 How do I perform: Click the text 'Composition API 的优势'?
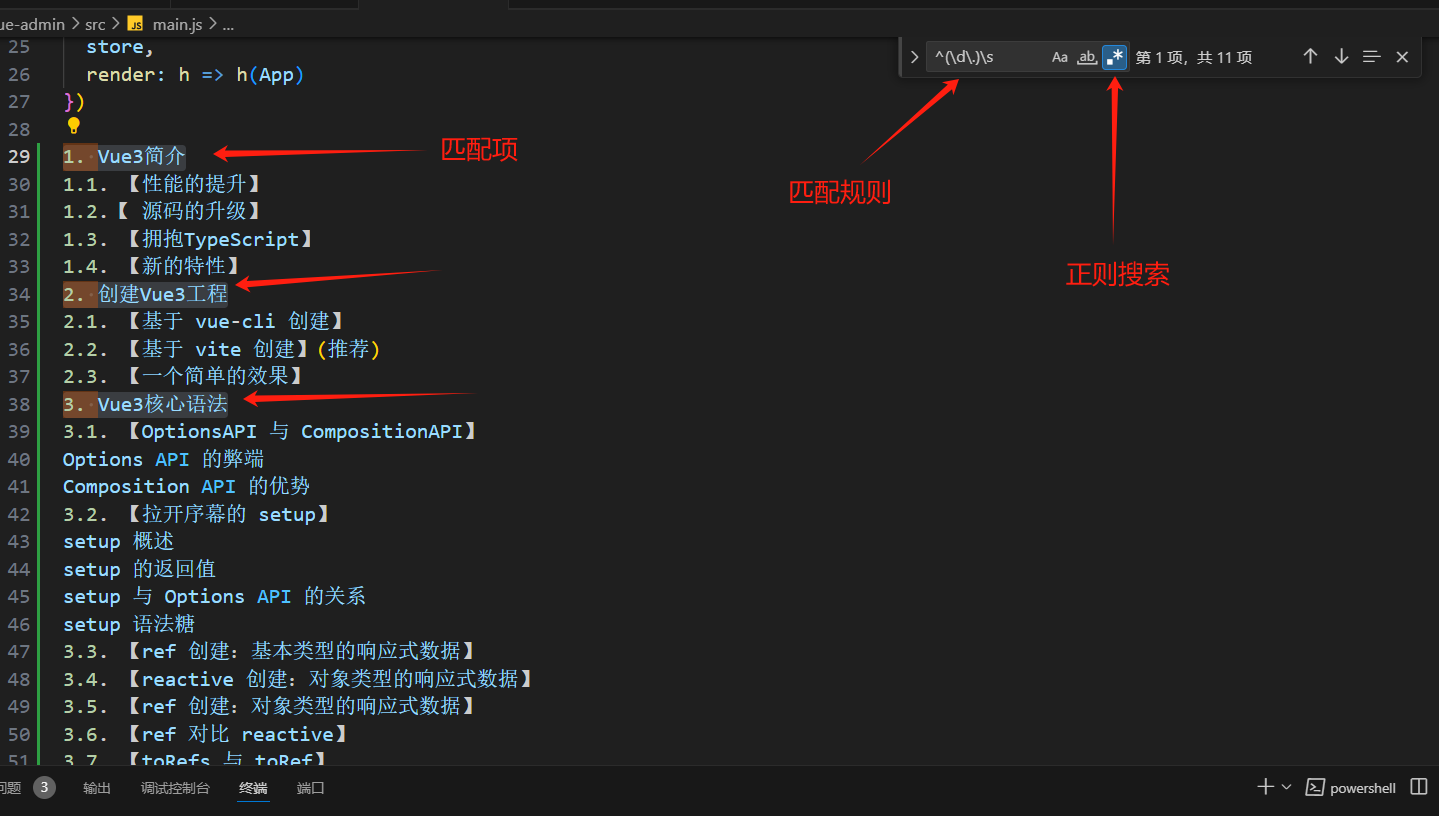coord(187,486)
